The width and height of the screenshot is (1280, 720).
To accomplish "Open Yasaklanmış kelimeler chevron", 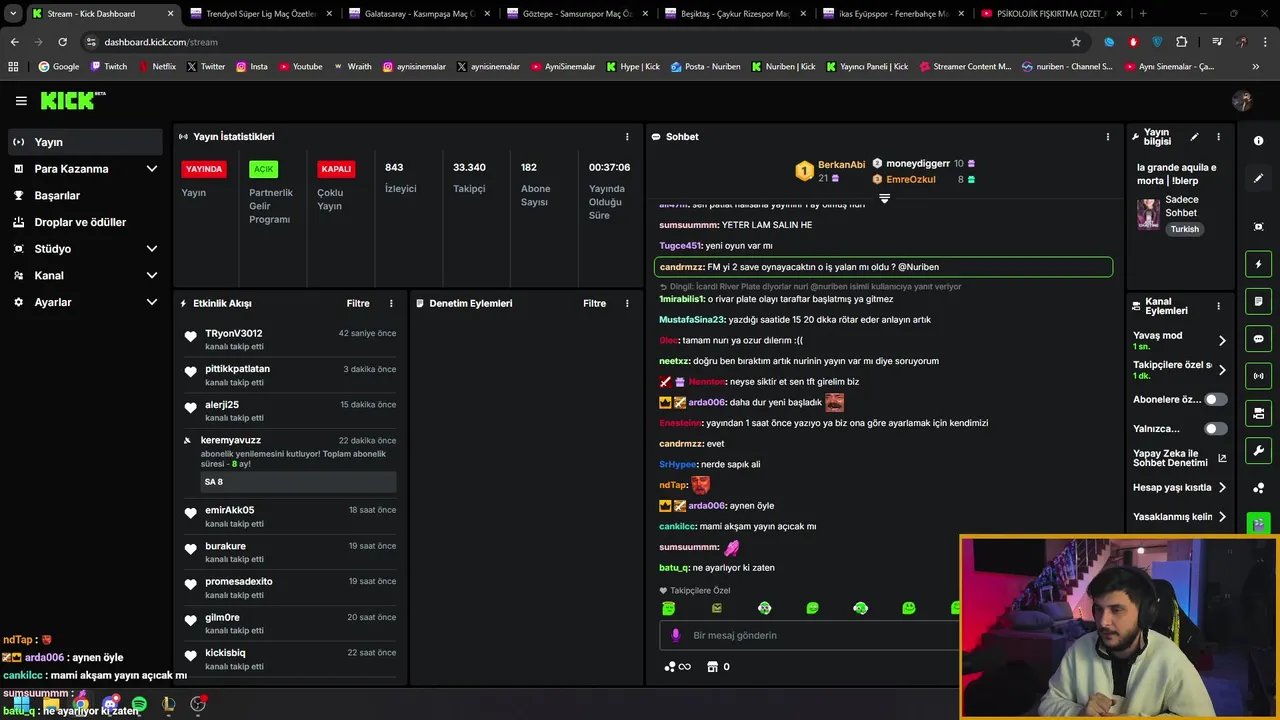I will pos(1221,517).
